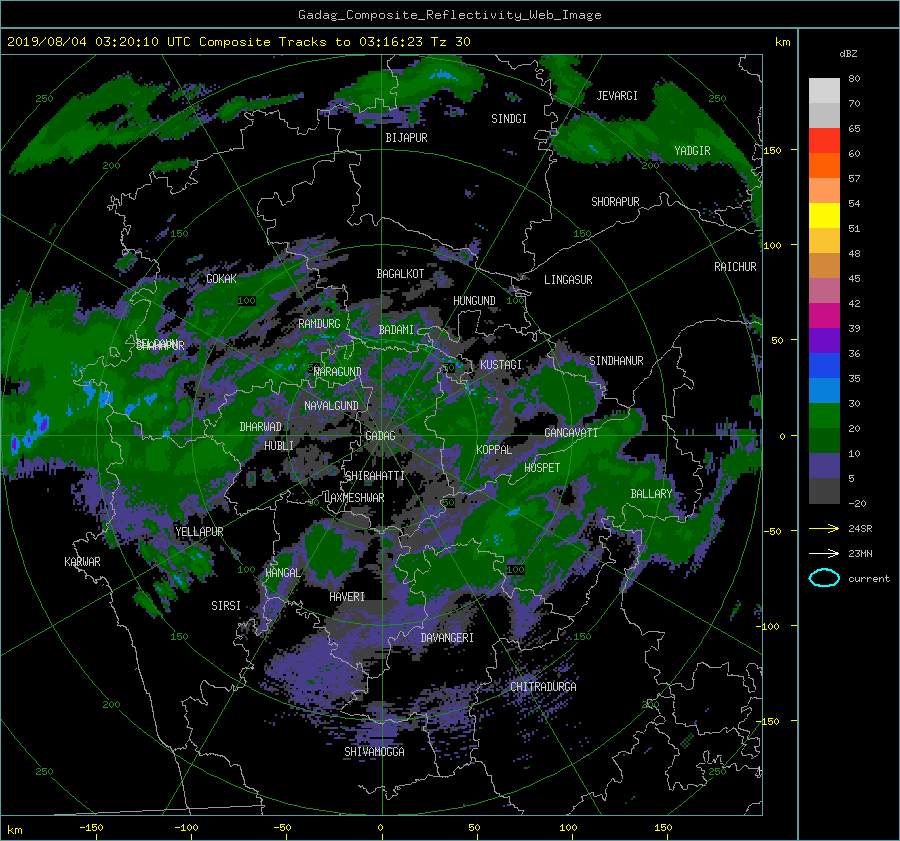Viewport: 900px width, 841px height.
Task: Click the LAXMESHWAR city label
Action: [354, 498]
